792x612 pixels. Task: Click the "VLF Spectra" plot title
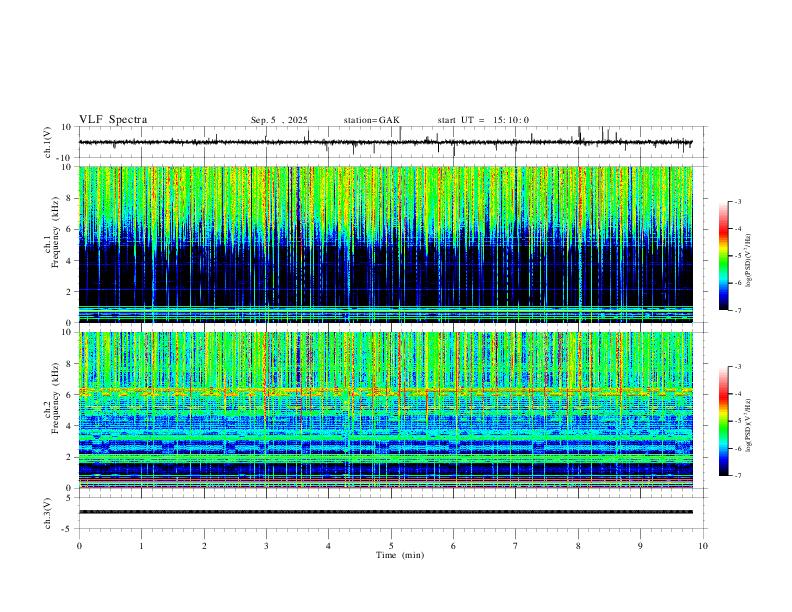(x=113, y=120)
